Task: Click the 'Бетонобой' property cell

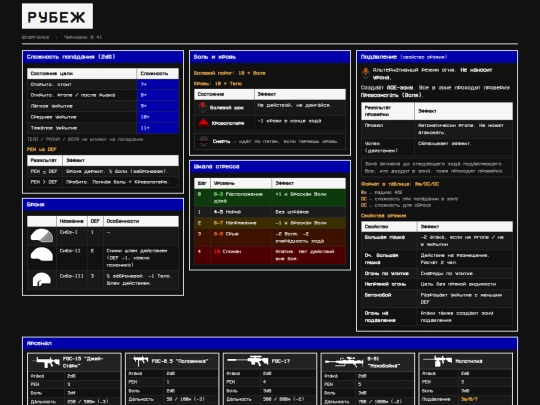Action: pyautogui.click(x=389, y=299)
